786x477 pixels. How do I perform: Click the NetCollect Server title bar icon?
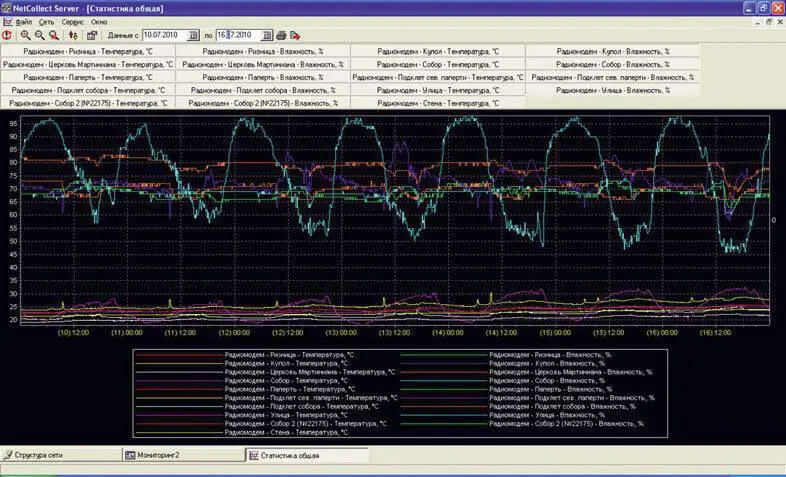point(6,8)
